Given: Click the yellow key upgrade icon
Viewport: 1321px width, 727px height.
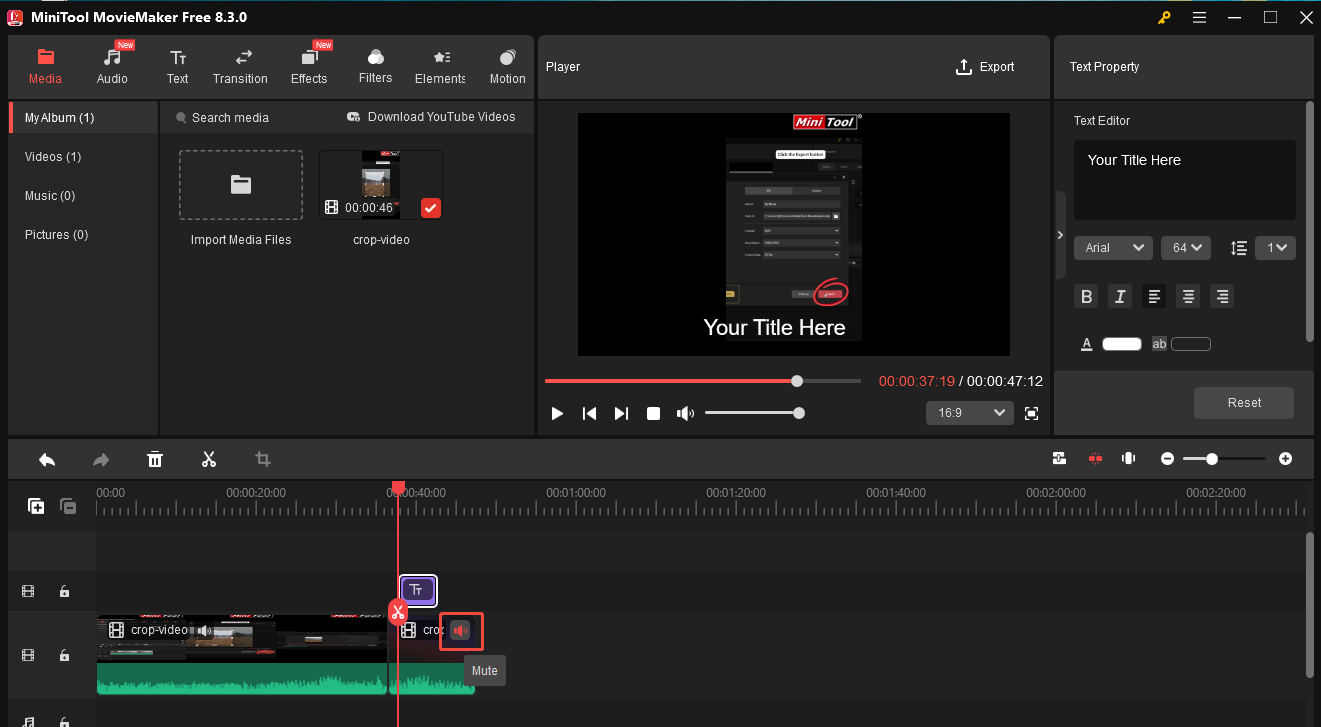Looking at the screenshot, I should (1165, 17).
